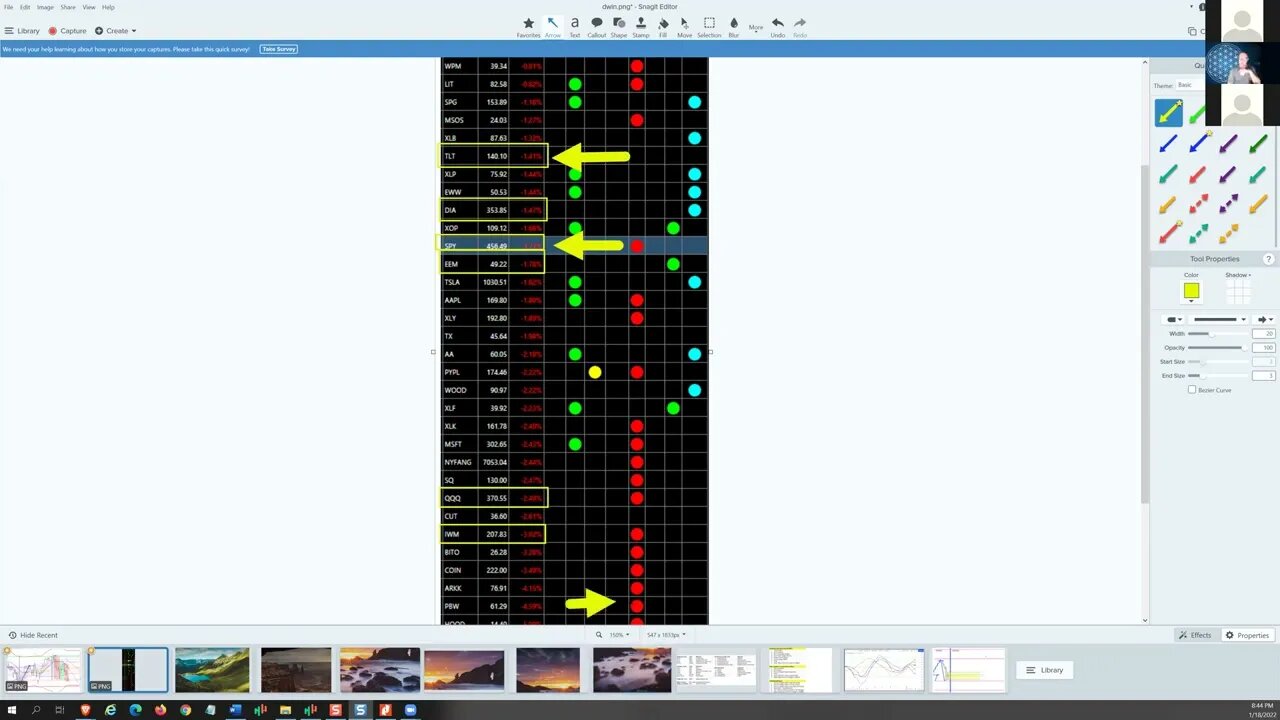
Task: Click the Width value field
Action: [x=1263, y=334]
